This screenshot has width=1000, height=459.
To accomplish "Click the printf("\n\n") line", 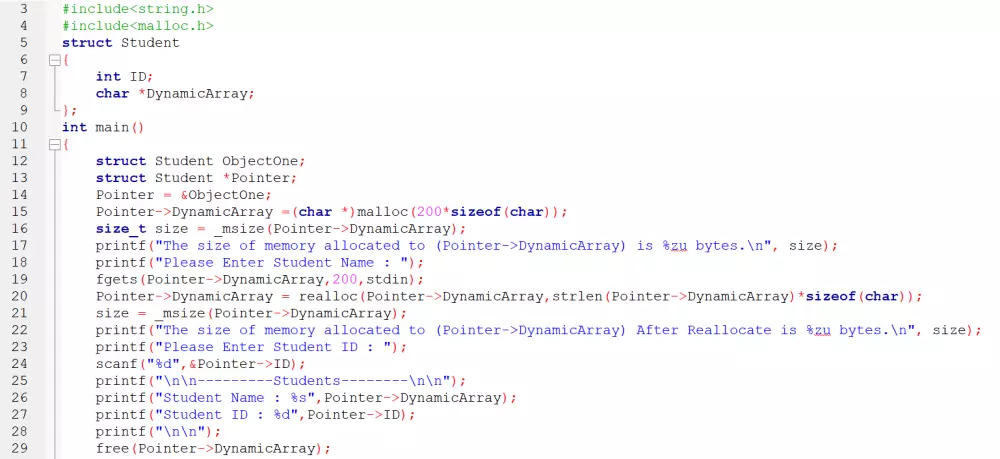I will [x=158, y=431].
